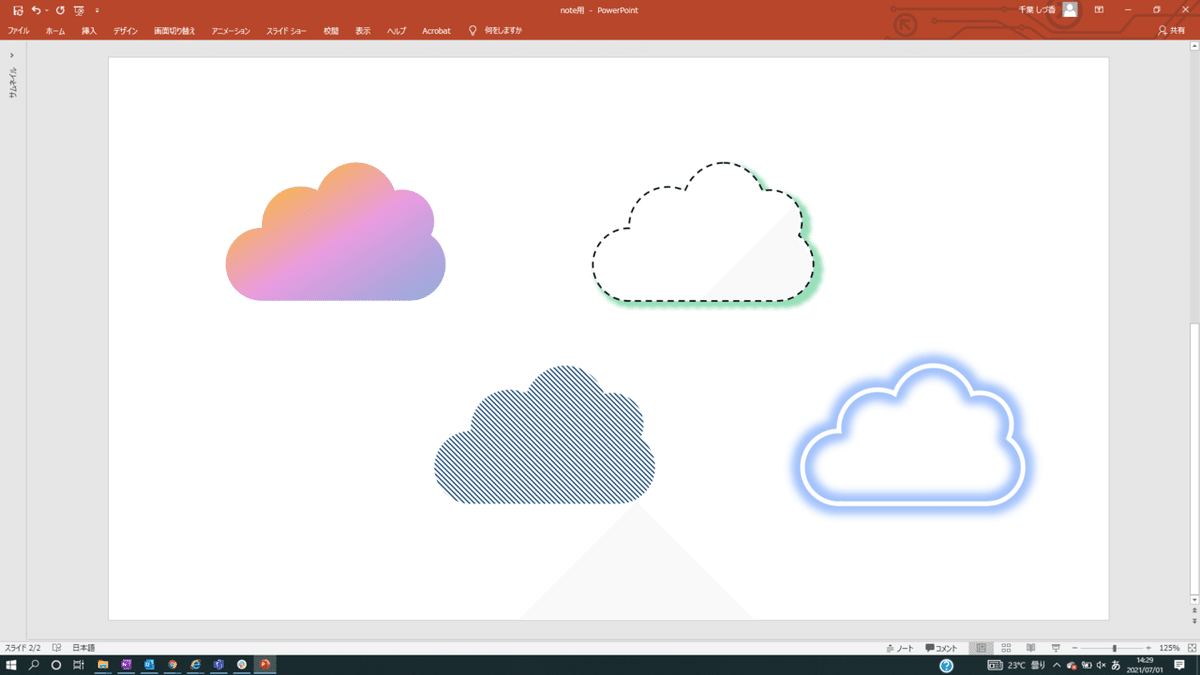This screenshot has width=1200, height=675.
Task: Open the 画面切り替え tab
Action: coord(175,31)
